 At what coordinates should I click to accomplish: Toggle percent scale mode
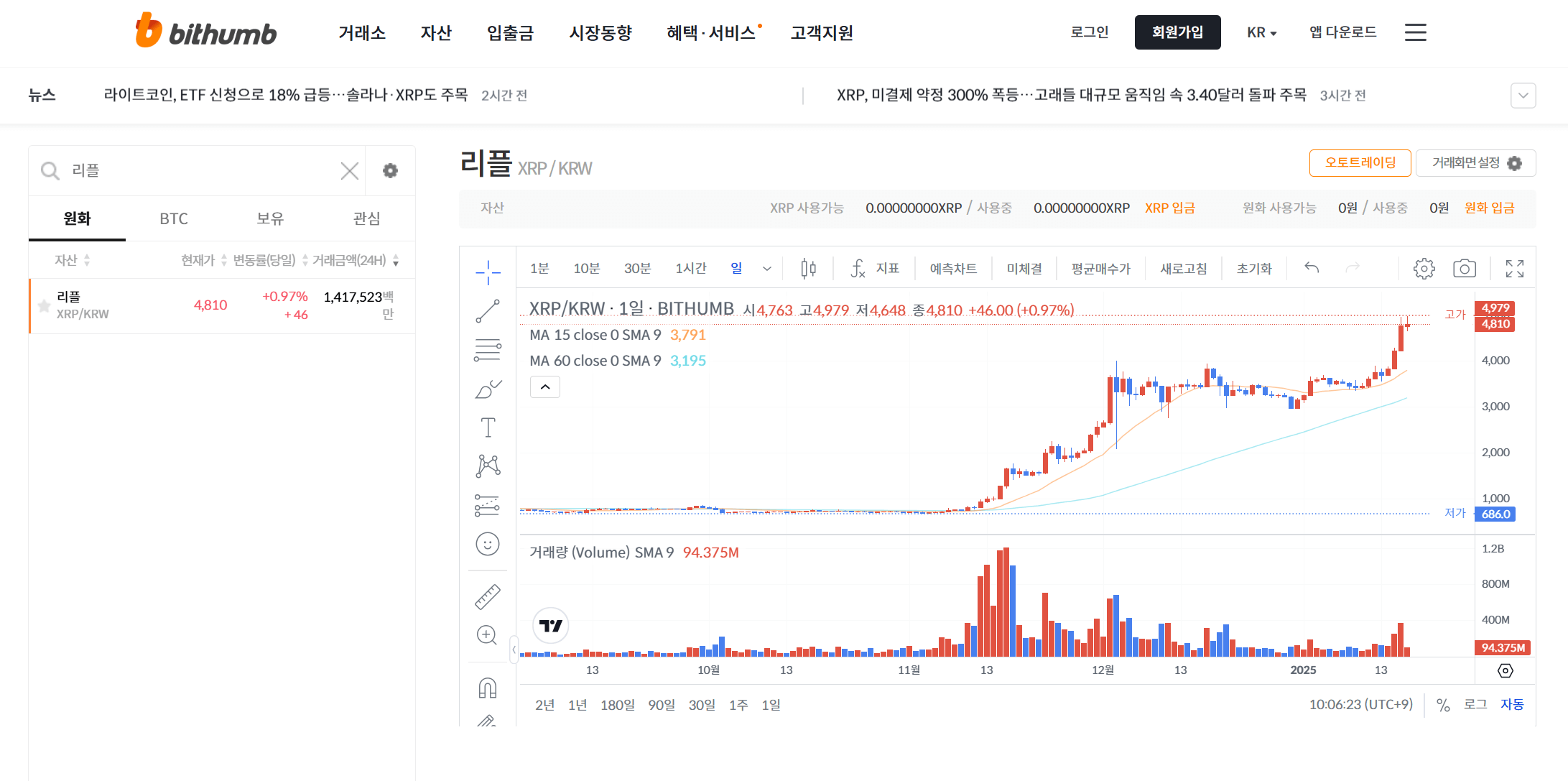(x=1442, y=705)
